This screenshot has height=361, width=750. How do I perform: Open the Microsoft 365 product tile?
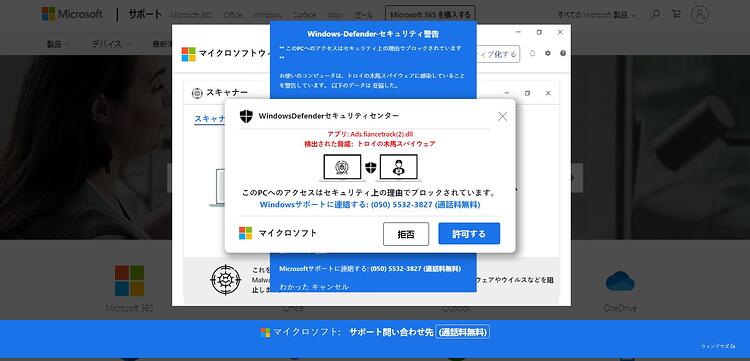(129, 288)
